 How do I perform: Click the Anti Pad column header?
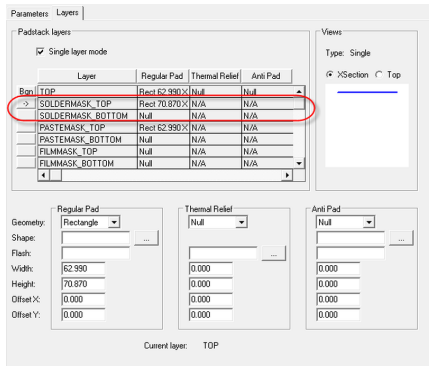(266, 76)
